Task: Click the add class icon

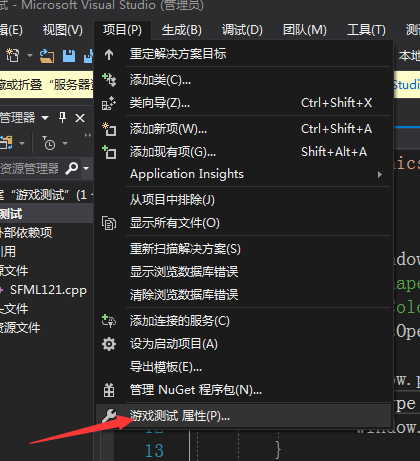Action: pos(109,80)
